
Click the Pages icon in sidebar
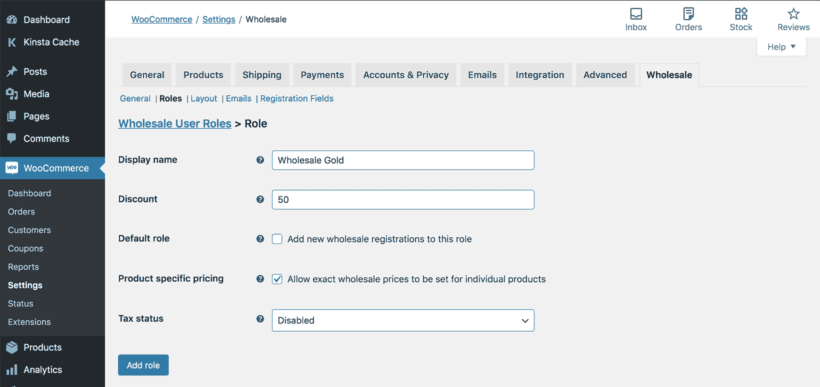click(x=12, y=117)
